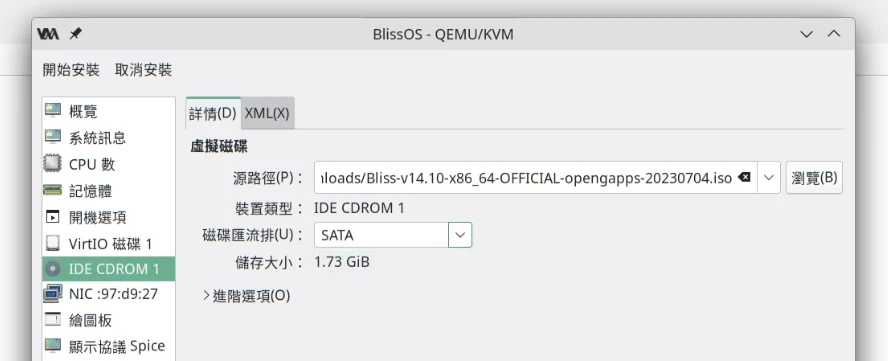Open the 記憶體 RAM icon entry
Viewport: 888px width, 361px height.
(53, 190)
